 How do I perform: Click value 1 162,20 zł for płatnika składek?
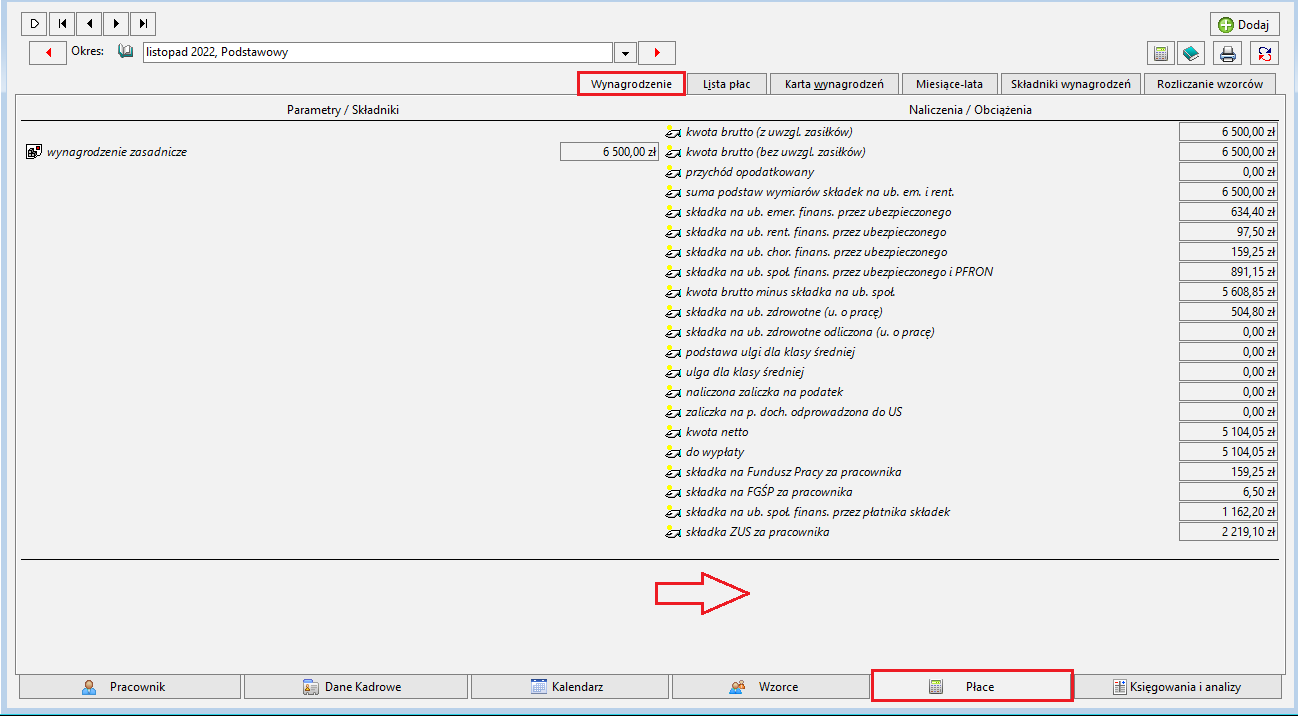(1228, 512)
